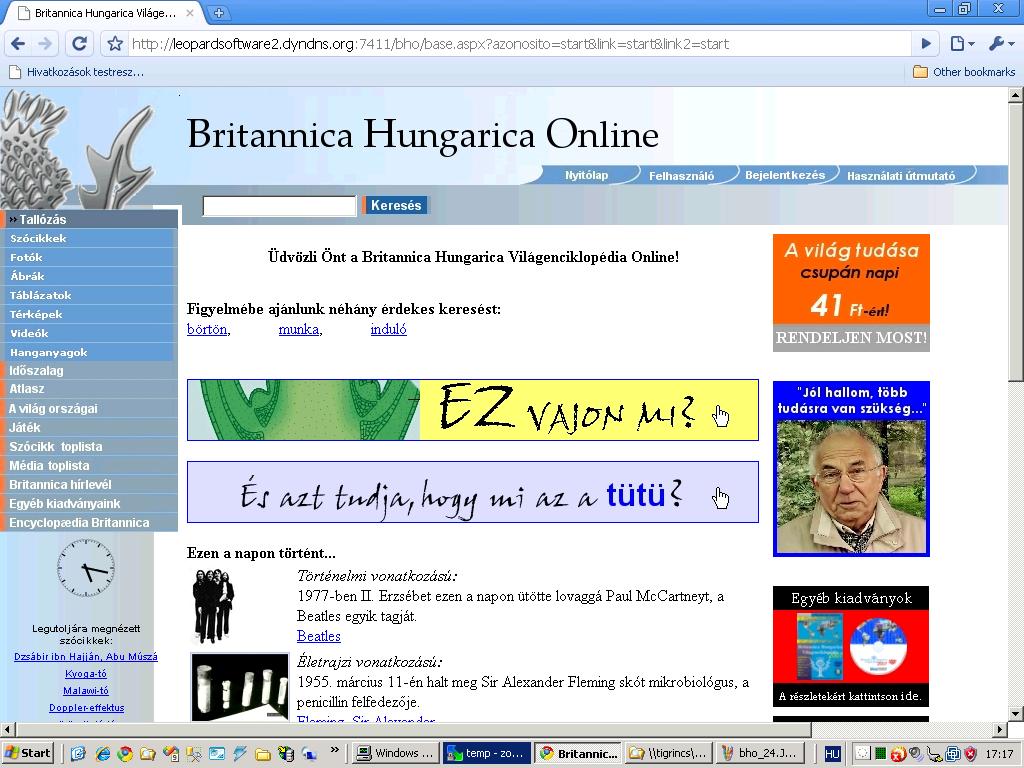Open A világ országai menu item
The width and height of the screenshot is (1024, 768).
(89, 408)
